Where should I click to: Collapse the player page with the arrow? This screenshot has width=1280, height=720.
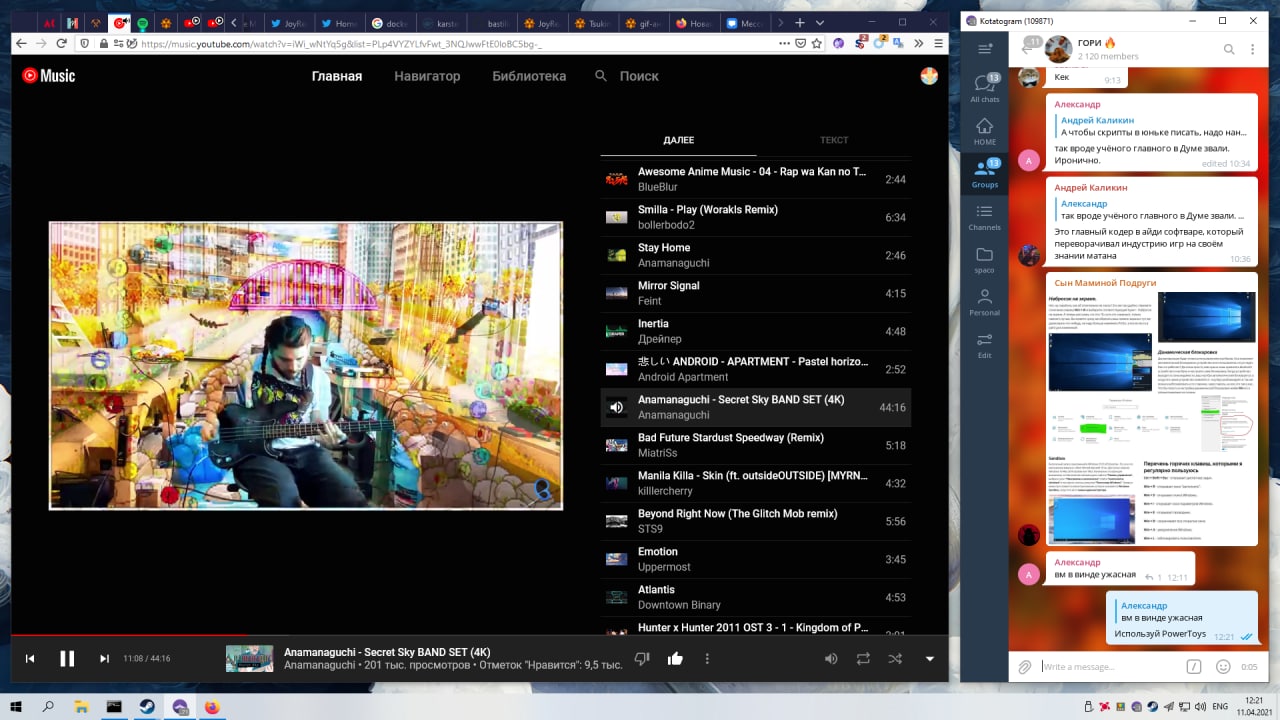point(930,658)
